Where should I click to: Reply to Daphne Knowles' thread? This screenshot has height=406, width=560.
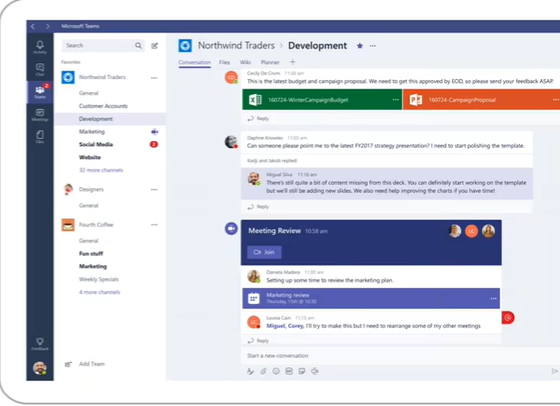[x=258, y=207]
